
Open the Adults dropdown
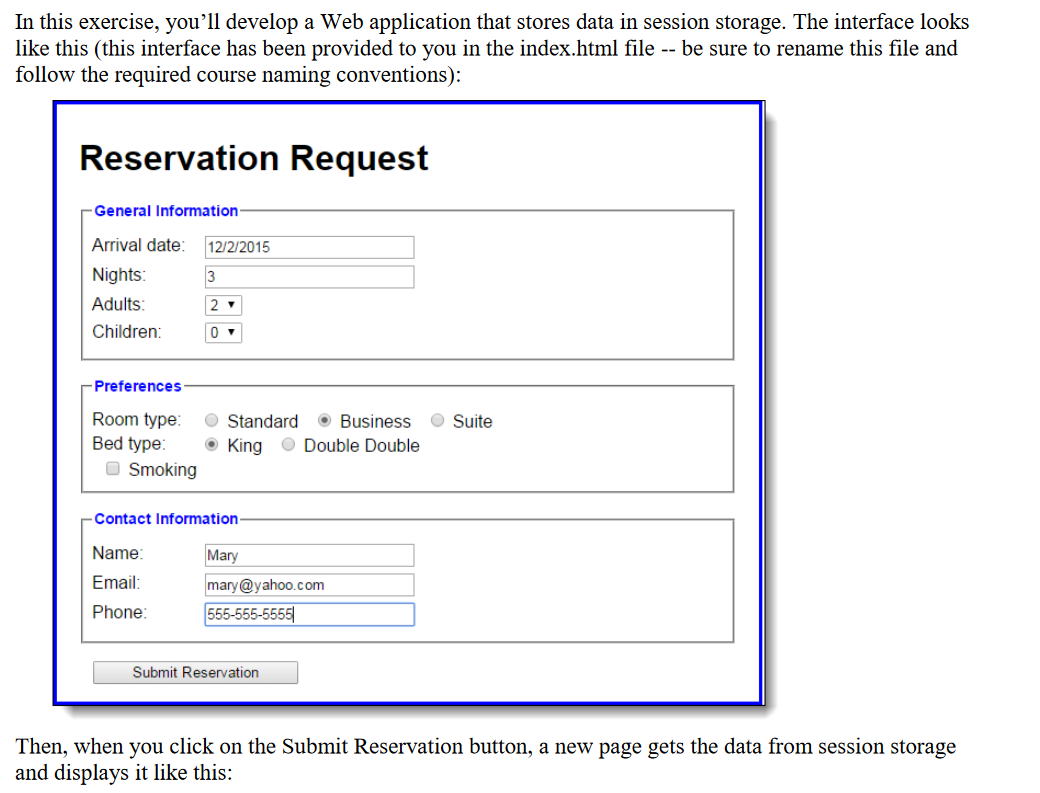pyautogui.click(x=223, y=305)
